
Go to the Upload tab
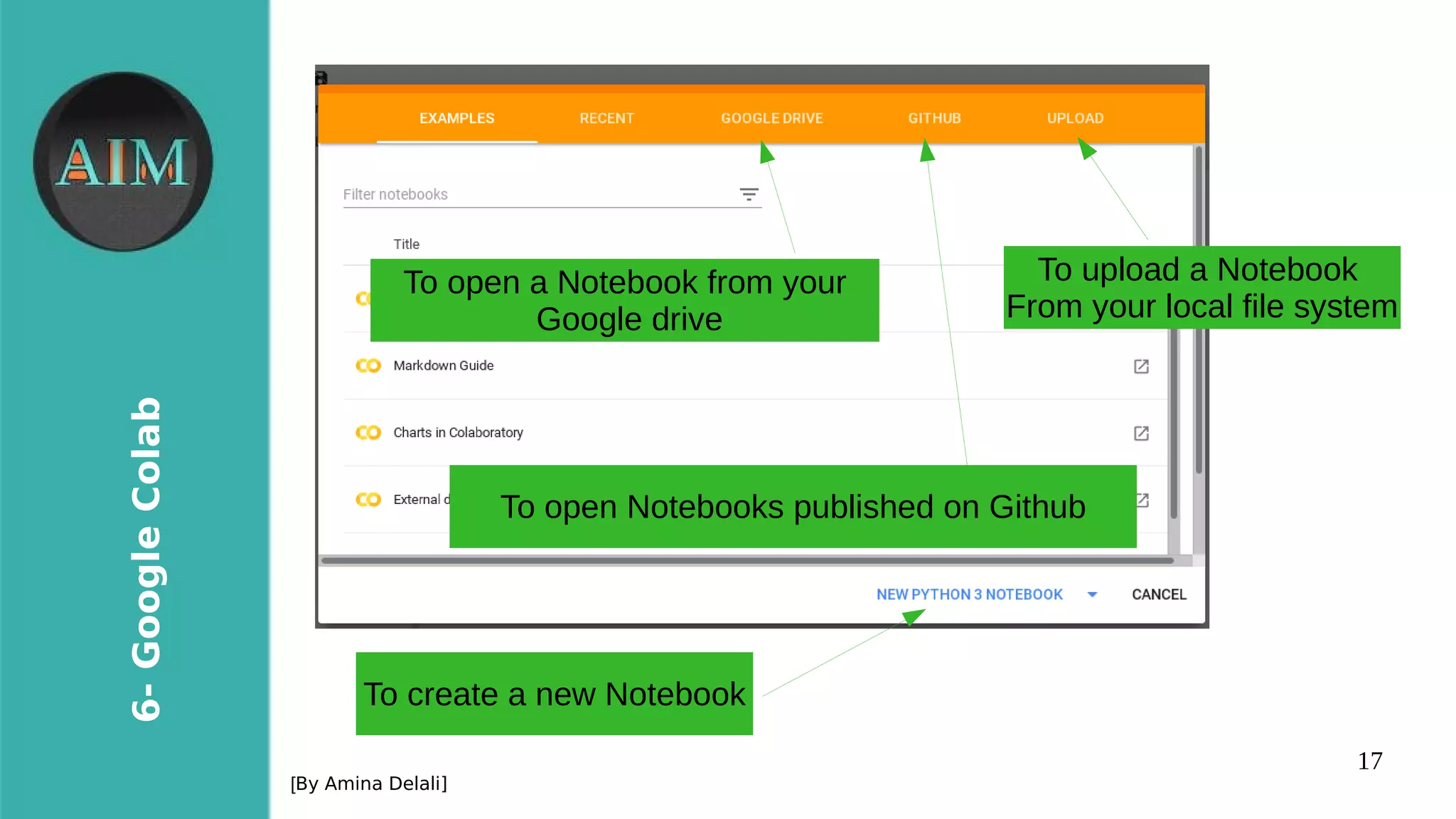1075,118
